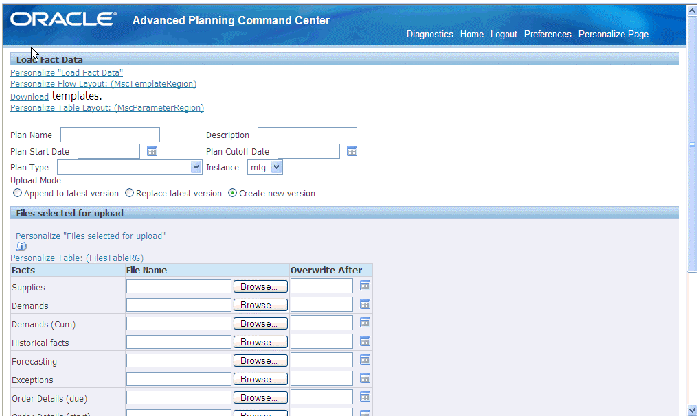Open the Plan Start Date calendar picker

[152, 151]
